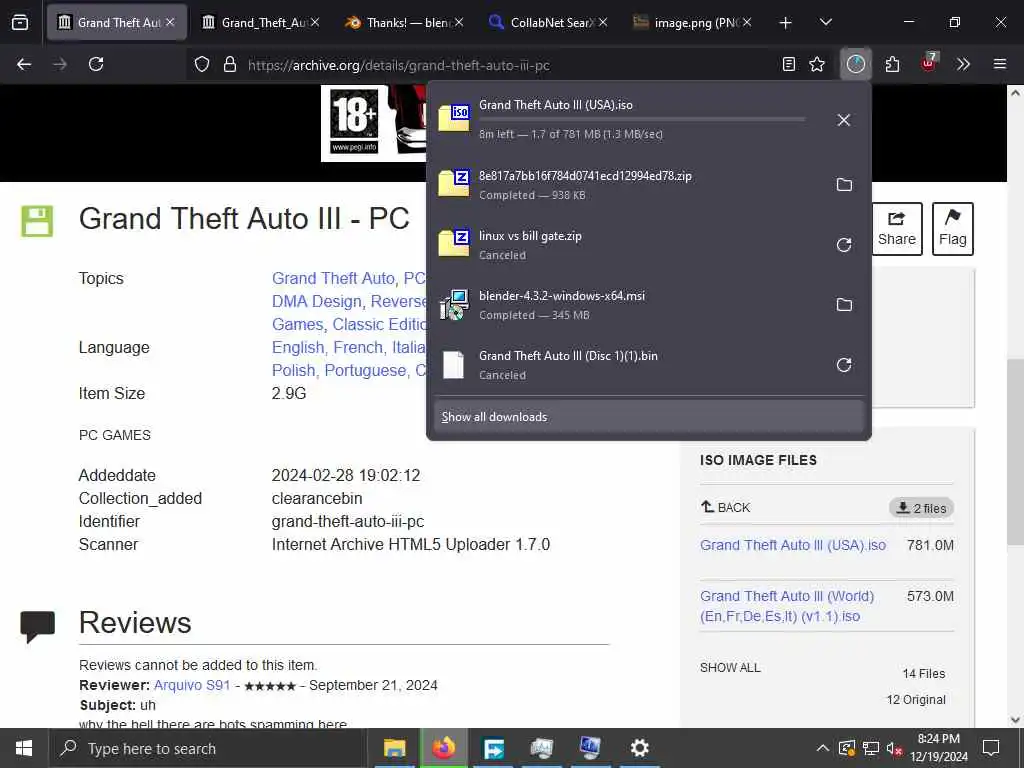
Task: Download Grand Theft Auto III (USA).iso link
Action: click(x=793, y=545)
